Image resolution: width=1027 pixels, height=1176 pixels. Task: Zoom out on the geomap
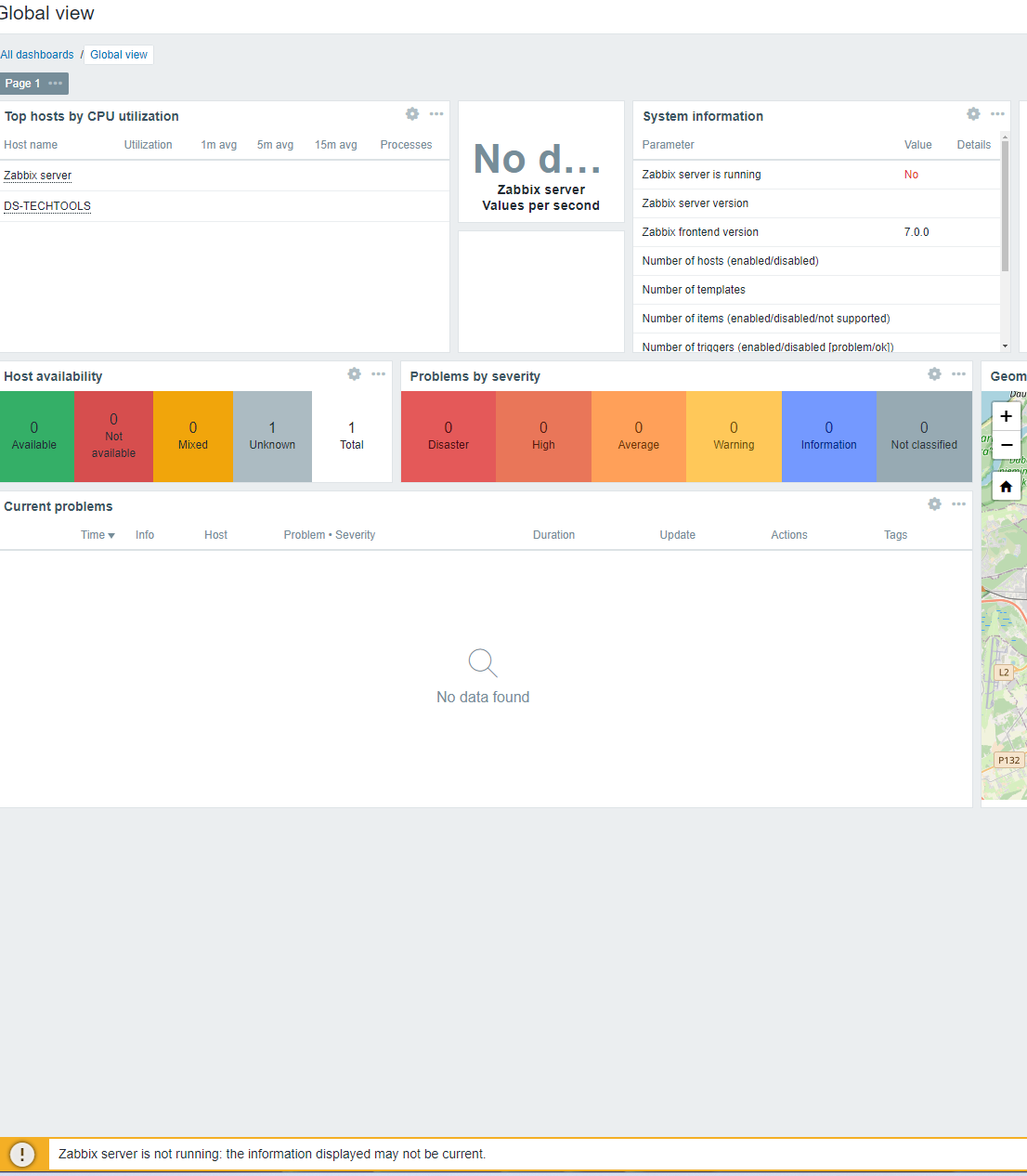pos(1006,445)
